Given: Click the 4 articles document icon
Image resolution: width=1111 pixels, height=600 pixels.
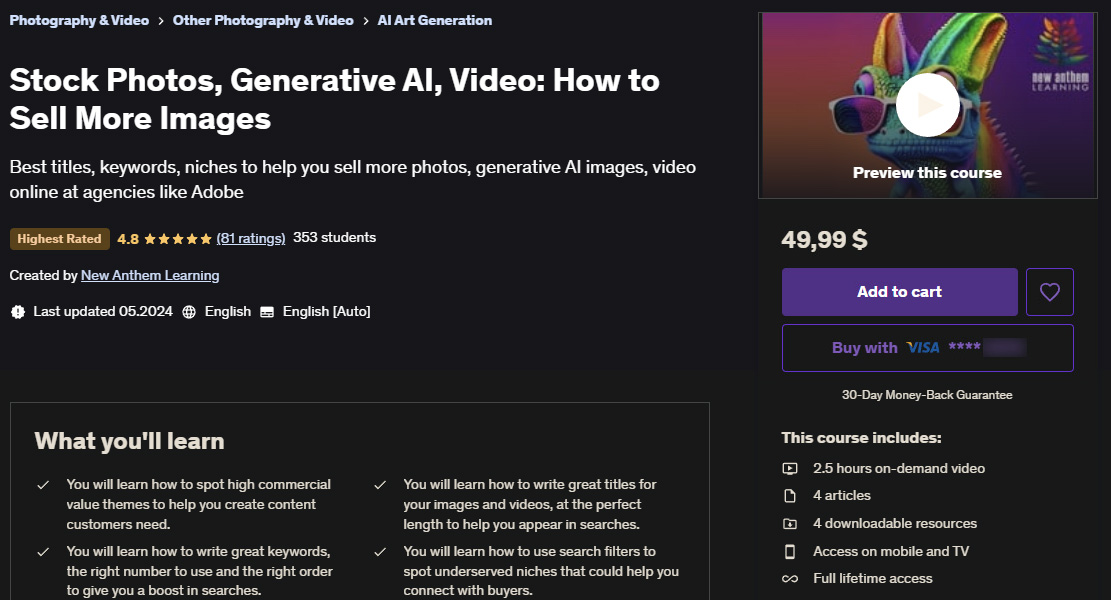Looking at the screenshot, I should (x=789, y=495).
